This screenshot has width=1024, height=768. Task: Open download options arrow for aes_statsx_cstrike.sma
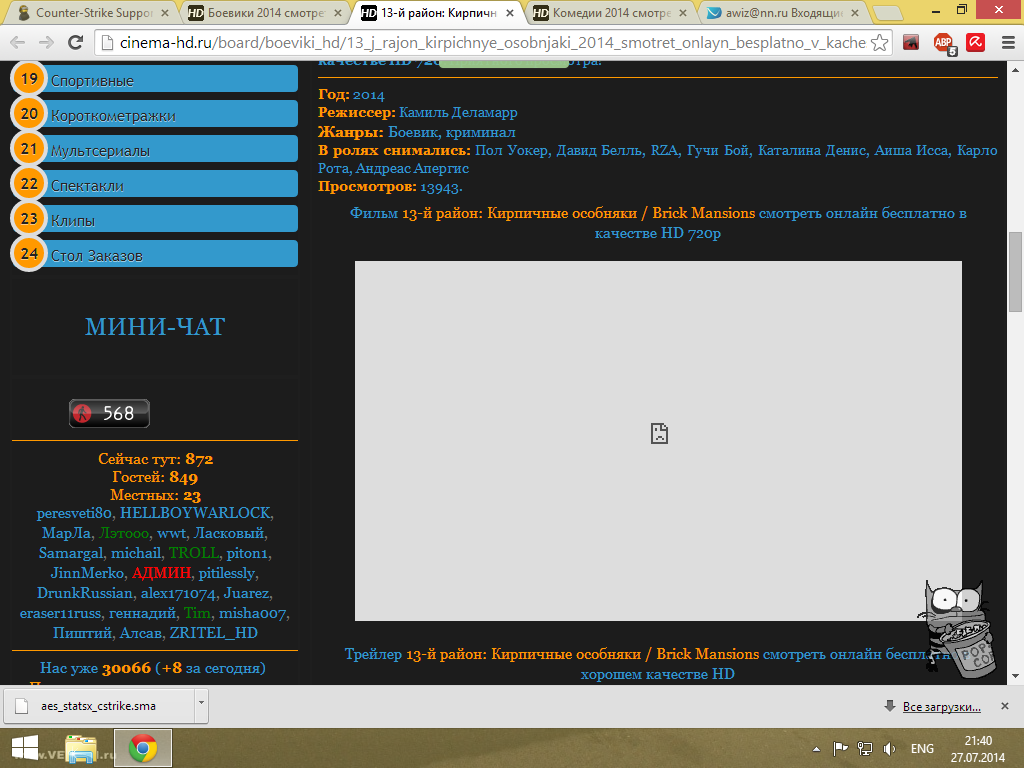(201, 704)
